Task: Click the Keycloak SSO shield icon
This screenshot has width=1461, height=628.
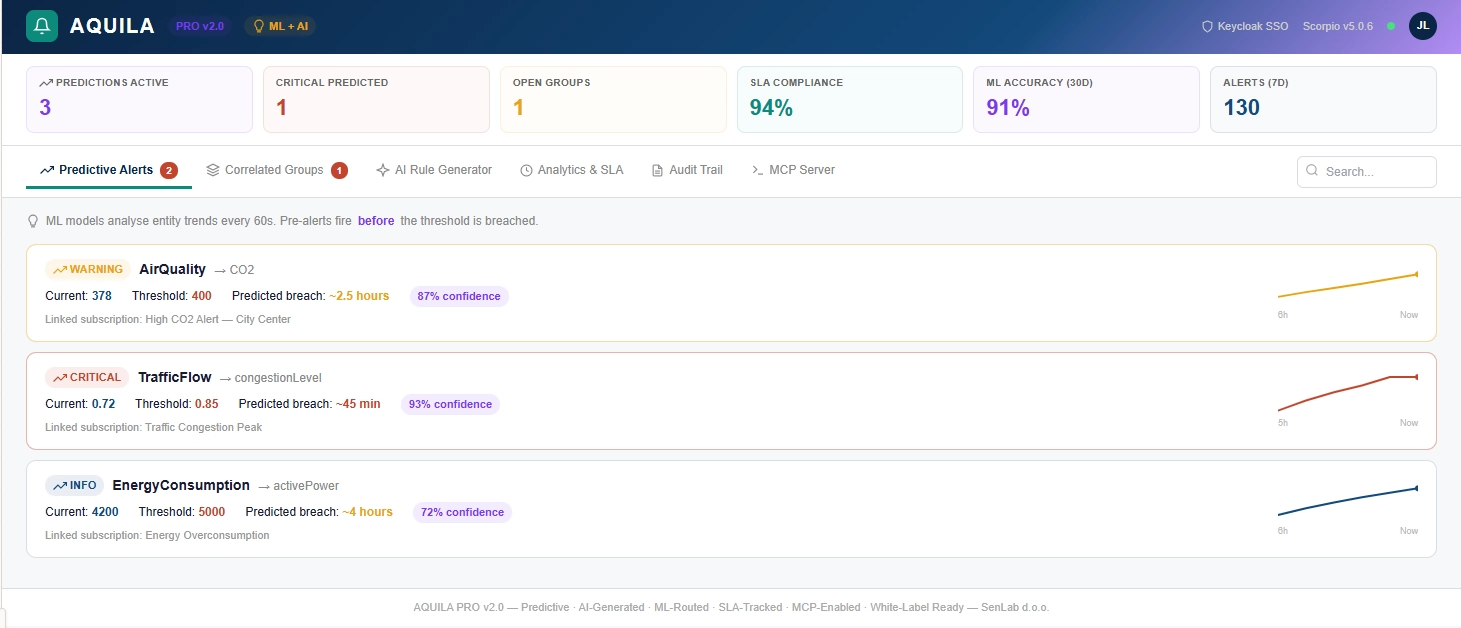Action: coord(1207,27)
